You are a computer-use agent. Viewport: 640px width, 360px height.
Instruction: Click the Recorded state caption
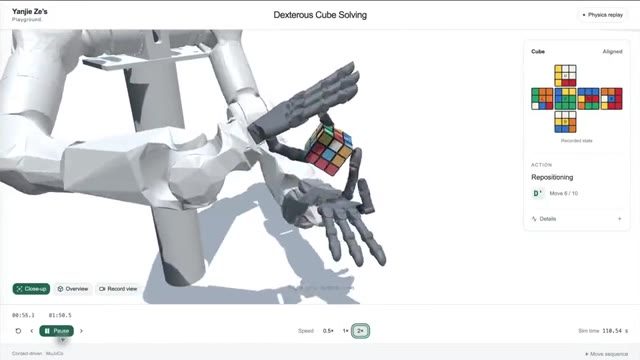[576, 141]
